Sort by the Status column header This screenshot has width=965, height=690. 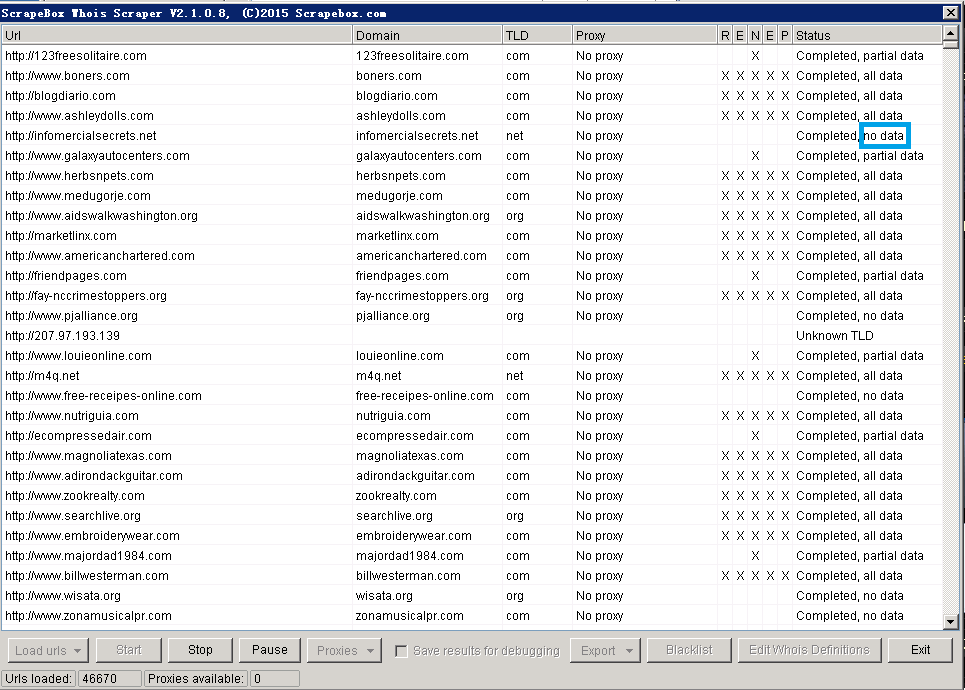(x=867, y=35)
